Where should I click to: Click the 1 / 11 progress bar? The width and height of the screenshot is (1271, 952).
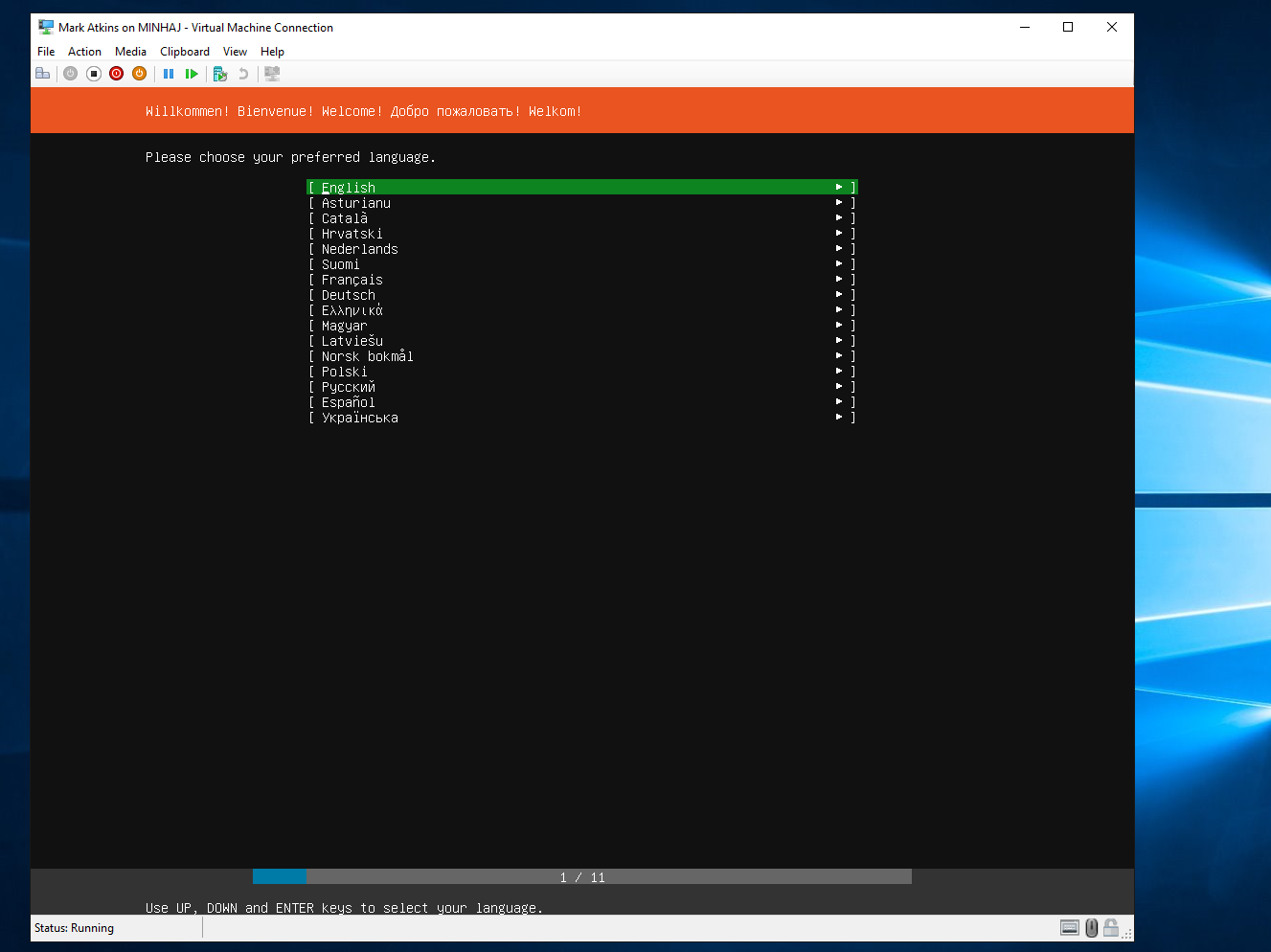581,877
